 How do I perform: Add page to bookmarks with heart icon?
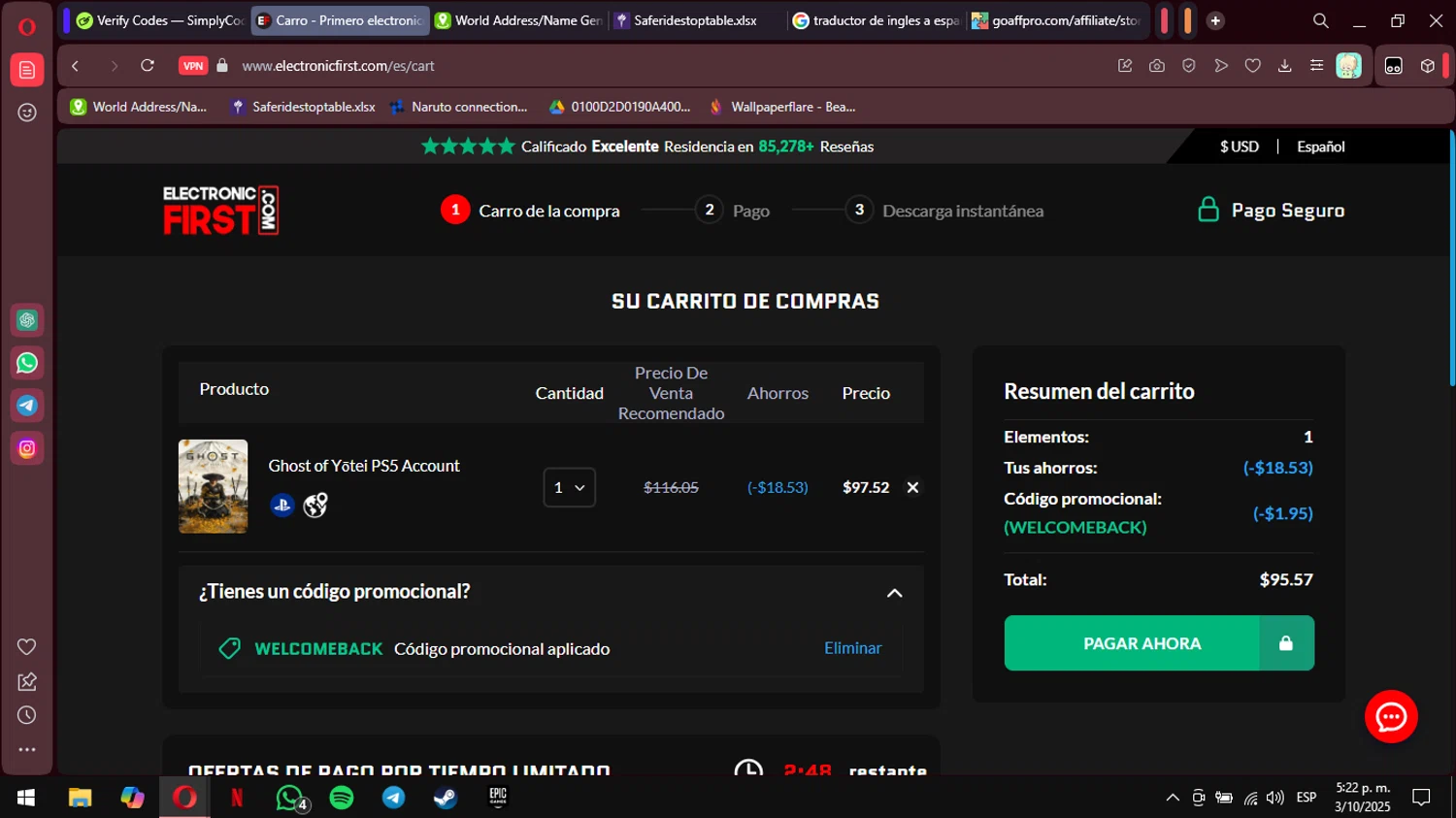1253,66
